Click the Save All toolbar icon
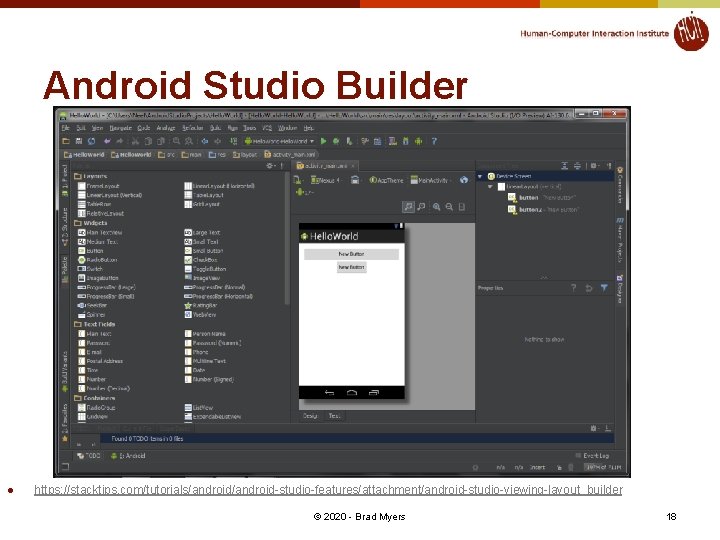Viewport: 720px width, 540px height. point(79,141)
